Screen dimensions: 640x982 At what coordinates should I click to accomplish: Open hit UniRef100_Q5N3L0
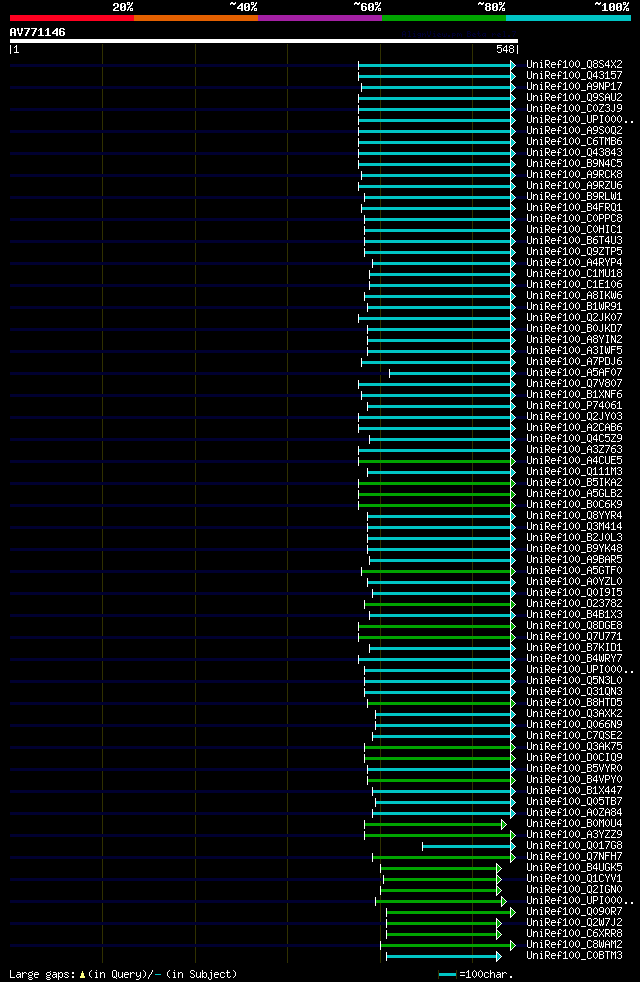pyautogui.click(x=574, y=680)
